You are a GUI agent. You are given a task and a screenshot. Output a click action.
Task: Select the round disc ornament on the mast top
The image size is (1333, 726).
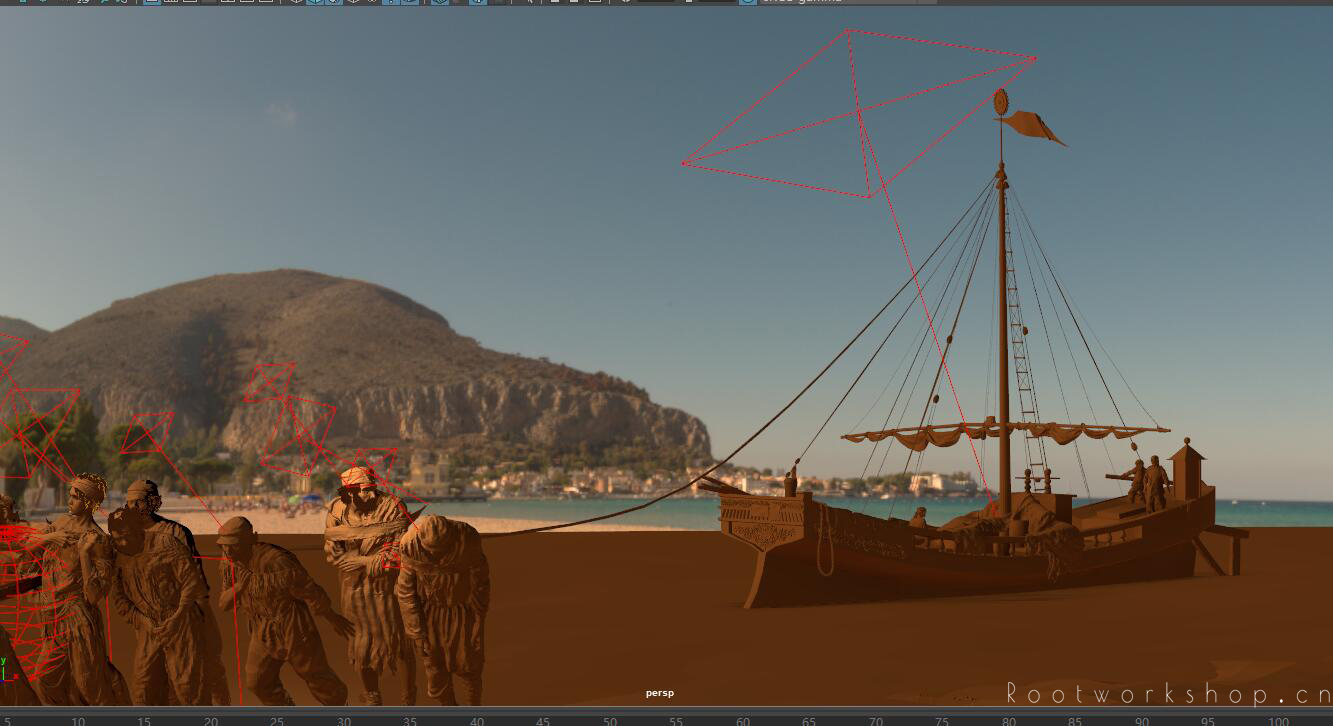pos(1000,101)
